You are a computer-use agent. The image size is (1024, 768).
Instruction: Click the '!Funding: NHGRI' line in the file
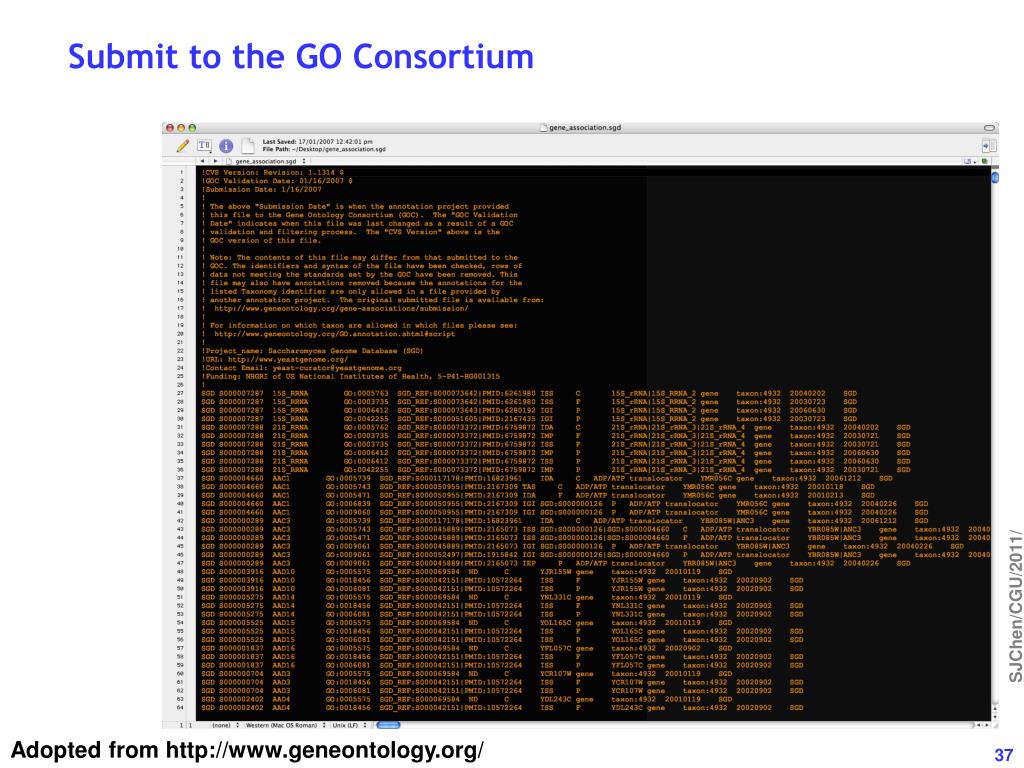[x=351, y=376]
